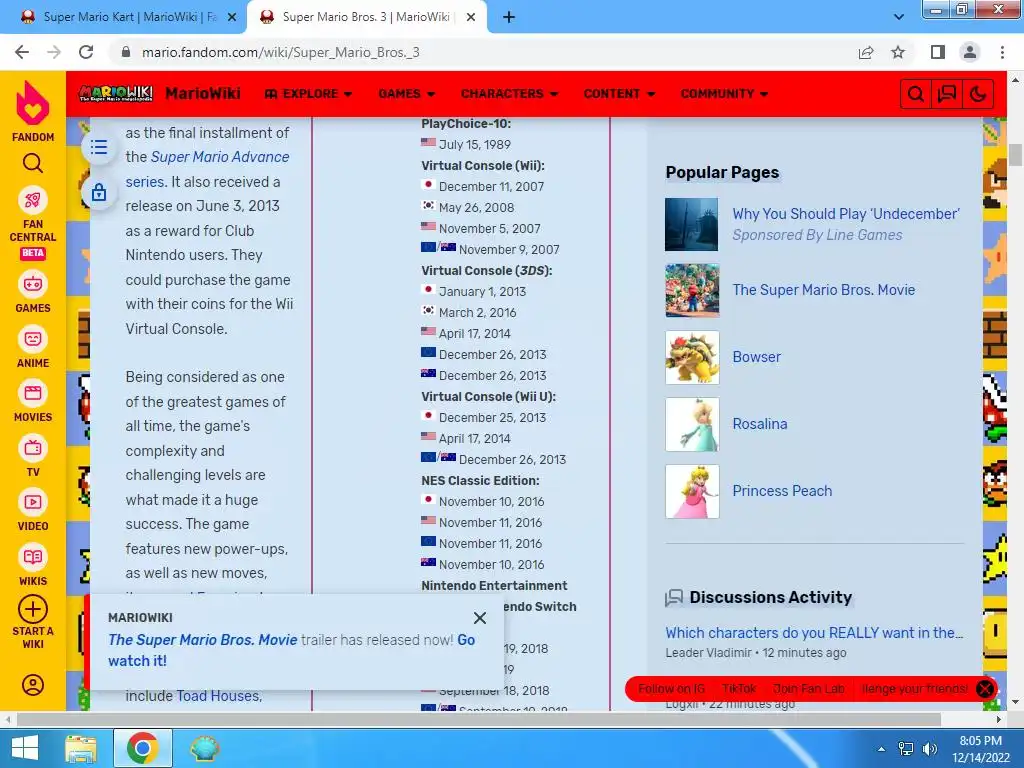
Task: Click the Fandom flame logo
Action: [x=33, y=103]
